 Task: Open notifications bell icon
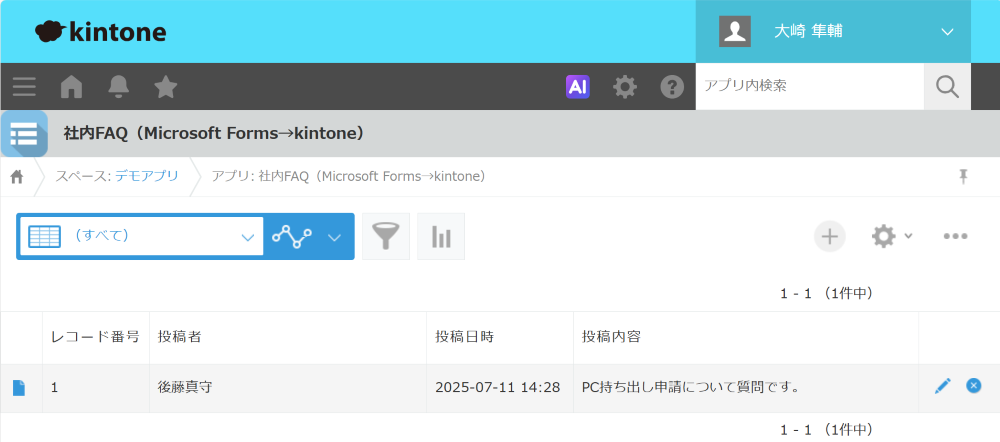[x=118, y=87]
